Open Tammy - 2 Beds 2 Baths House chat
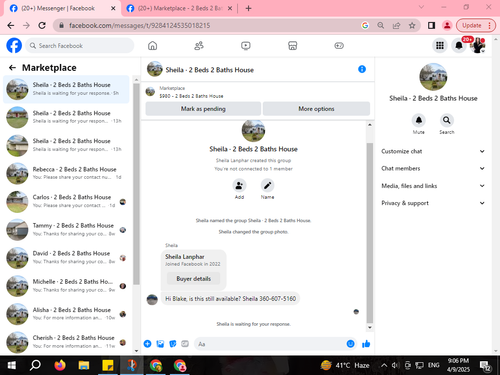 click(66, 230)
